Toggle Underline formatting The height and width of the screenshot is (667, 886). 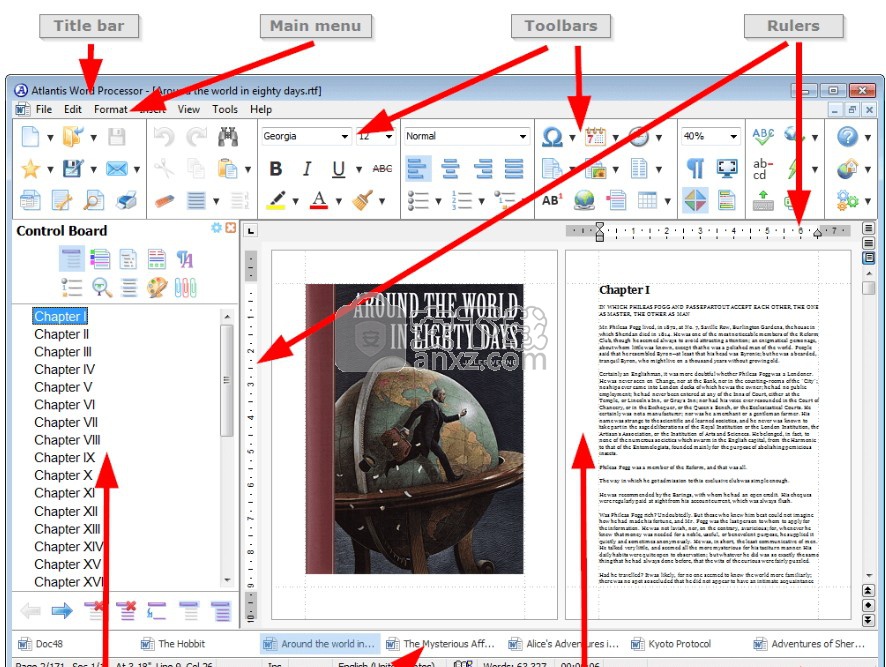(x=338, y=168)
